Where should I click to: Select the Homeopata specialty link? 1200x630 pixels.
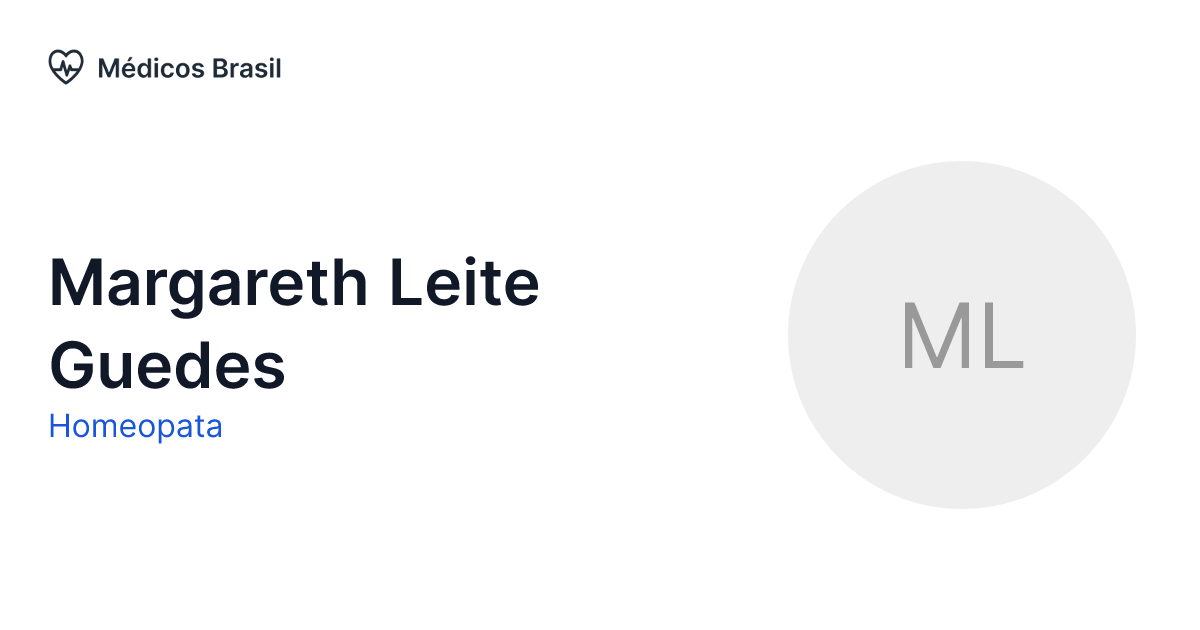135,426
